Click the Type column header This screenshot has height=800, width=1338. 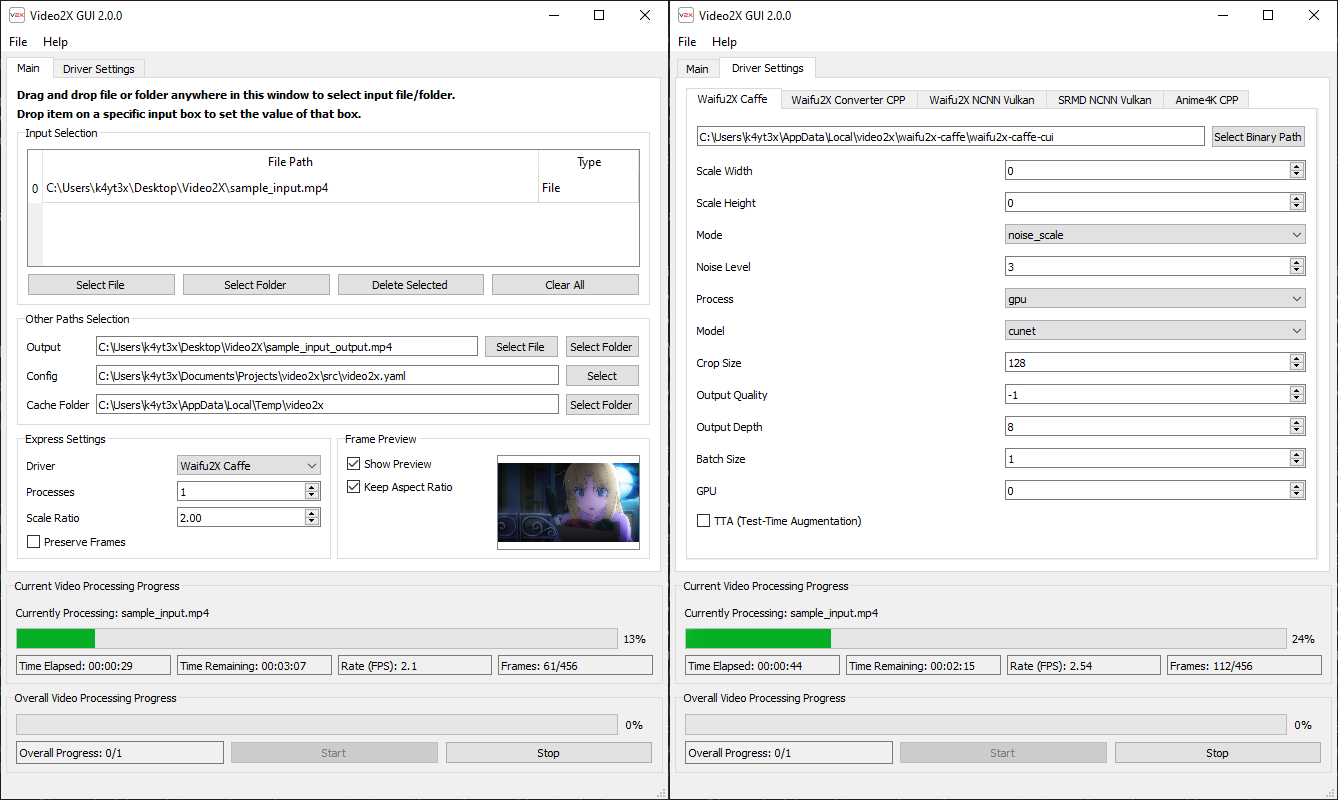point(589,162)
